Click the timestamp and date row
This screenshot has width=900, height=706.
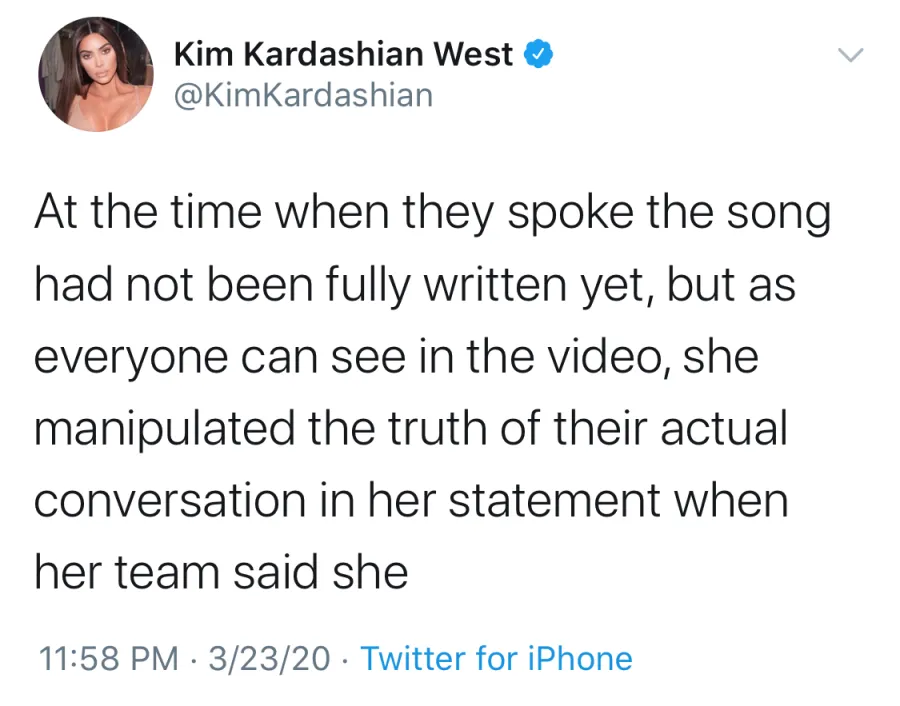tap(330, 659)
